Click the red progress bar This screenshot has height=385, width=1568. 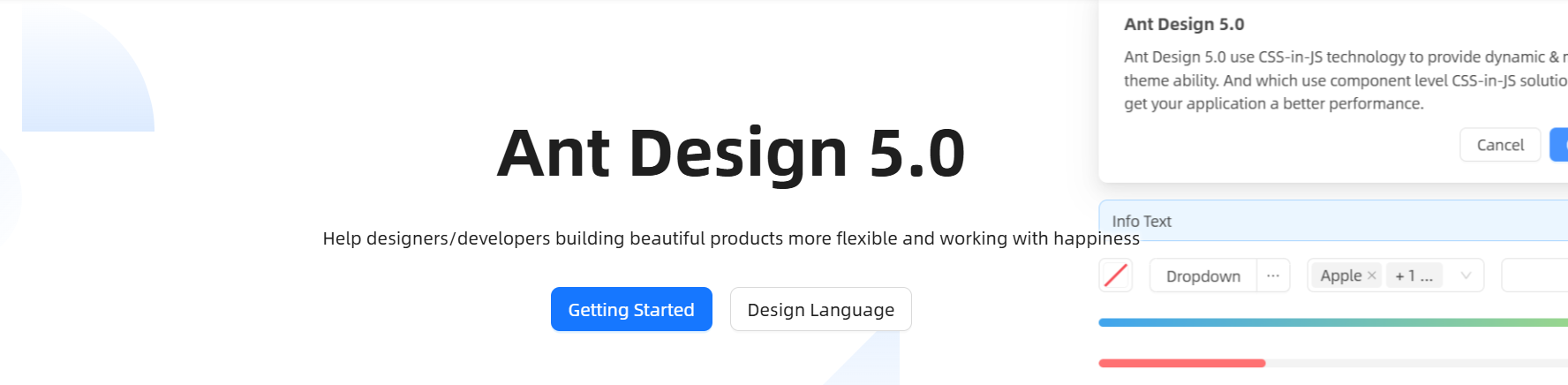point(1182,363)
